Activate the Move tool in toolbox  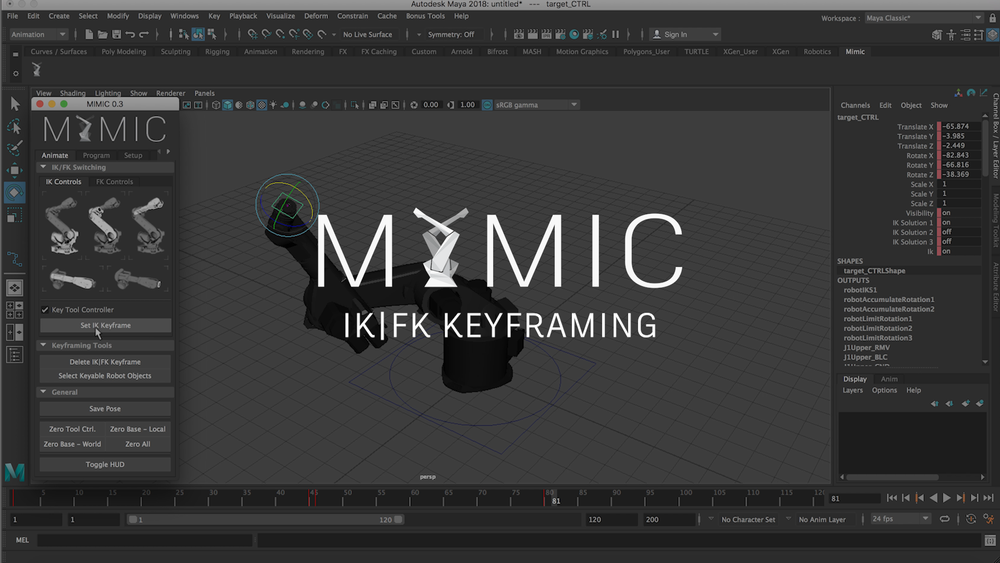tap(15, 170)
